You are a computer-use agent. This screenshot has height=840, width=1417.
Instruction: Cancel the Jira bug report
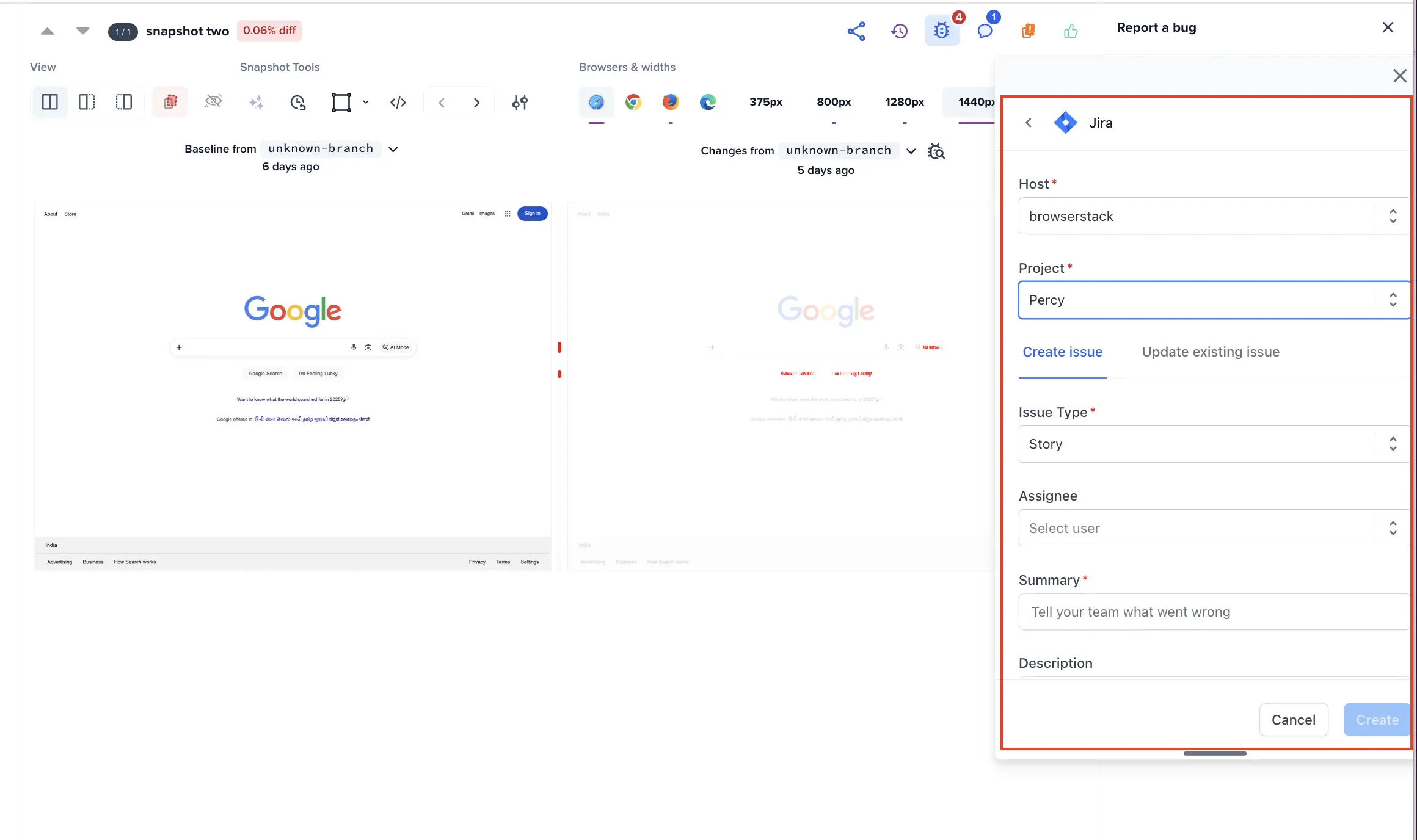tap(1294, 719)
